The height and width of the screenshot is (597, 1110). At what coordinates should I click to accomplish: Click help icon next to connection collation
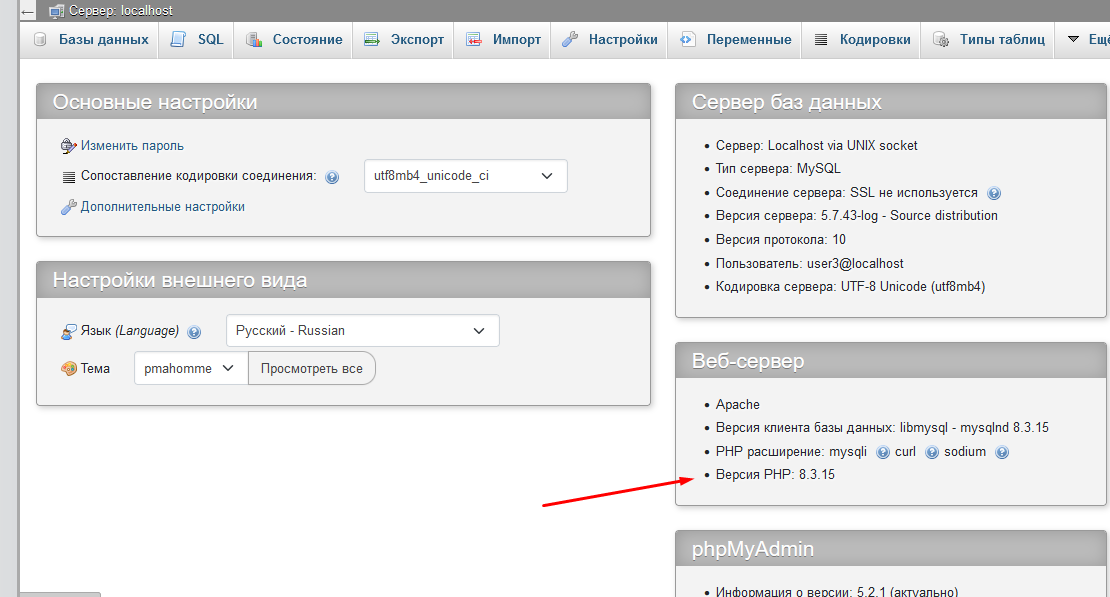click(332, 177)
